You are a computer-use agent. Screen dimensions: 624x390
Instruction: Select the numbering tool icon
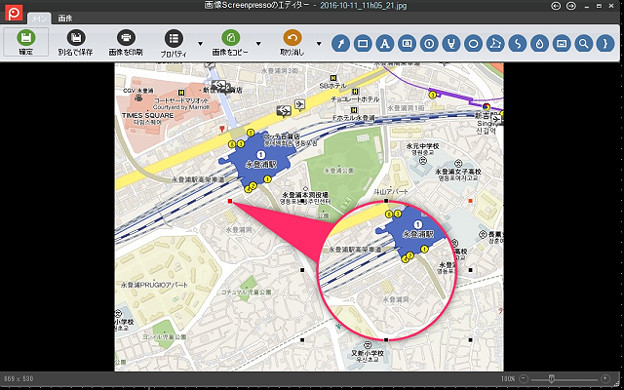pyautogui.click(x=429, y=44)
